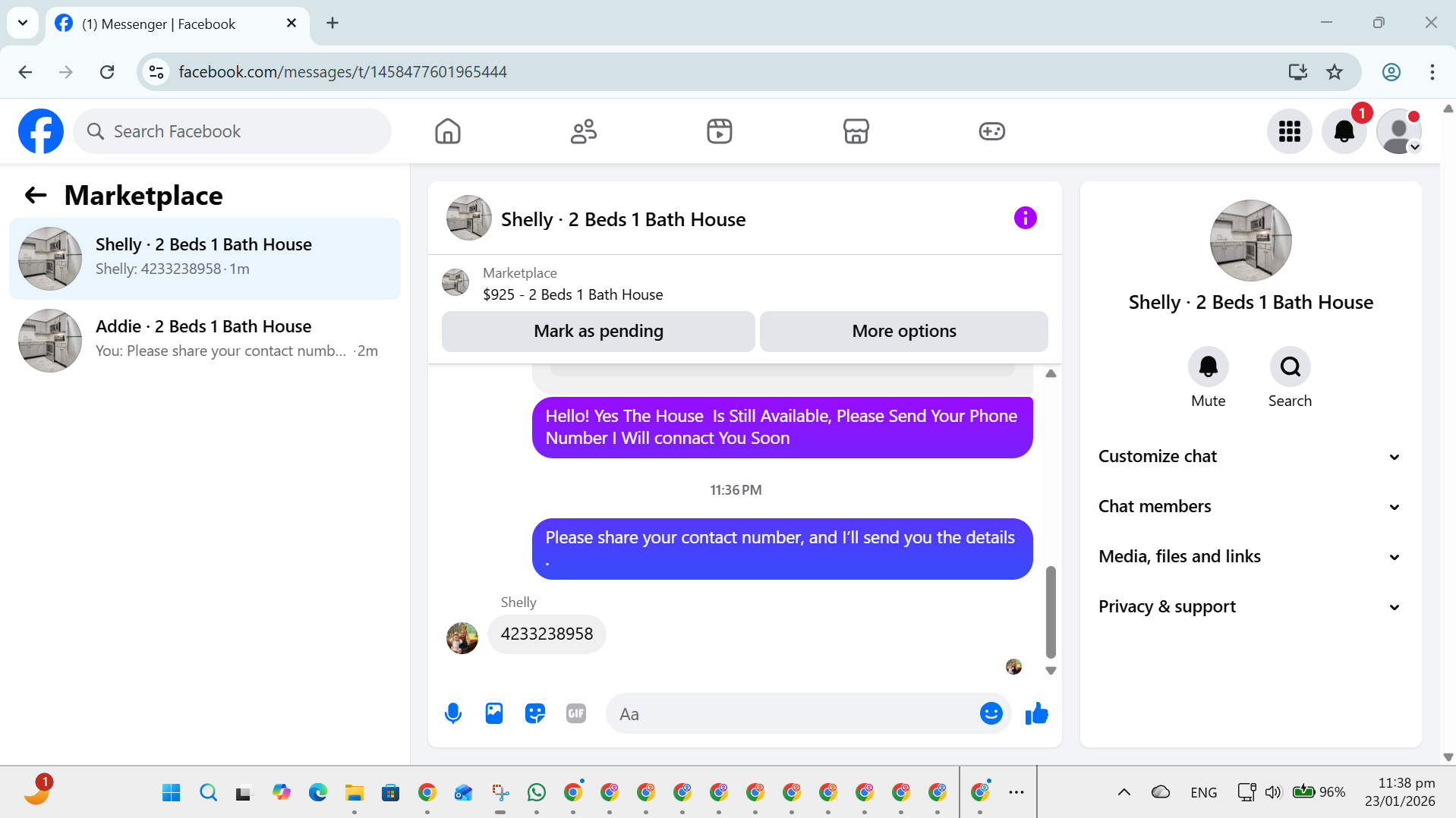Click the chat scrollbar down arrow
The image size is (1456, 818).
click(x=1051, y=671)
